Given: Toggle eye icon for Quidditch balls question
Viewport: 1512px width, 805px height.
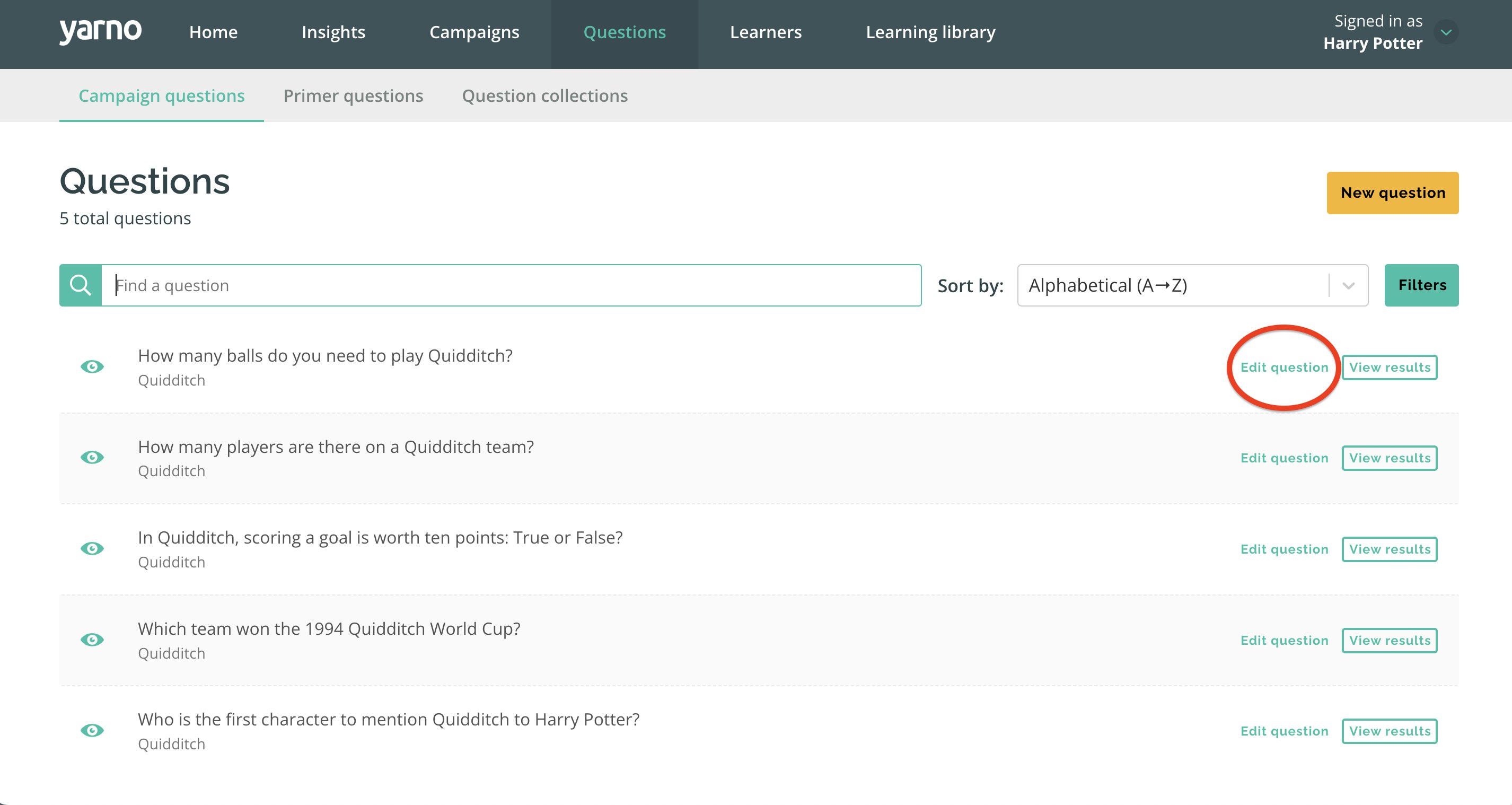Looking at the screenshot, I should coord(92,367).
